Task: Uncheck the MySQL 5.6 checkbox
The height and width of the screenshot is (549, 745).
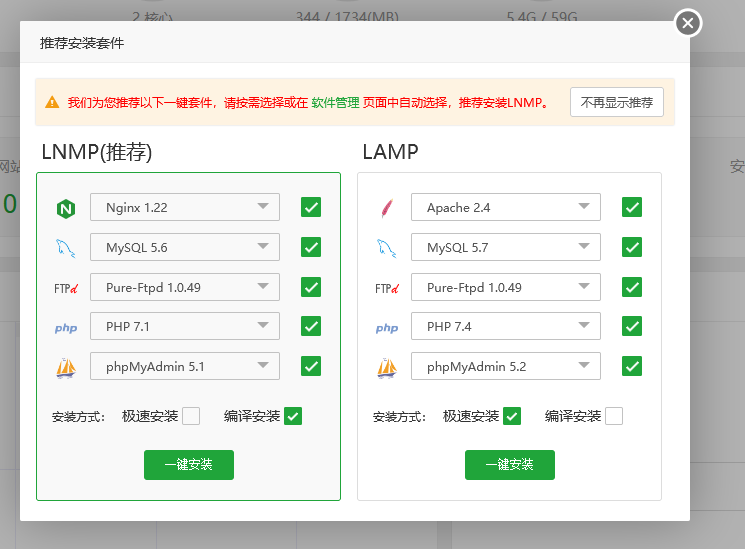Action: pos(311,247)
